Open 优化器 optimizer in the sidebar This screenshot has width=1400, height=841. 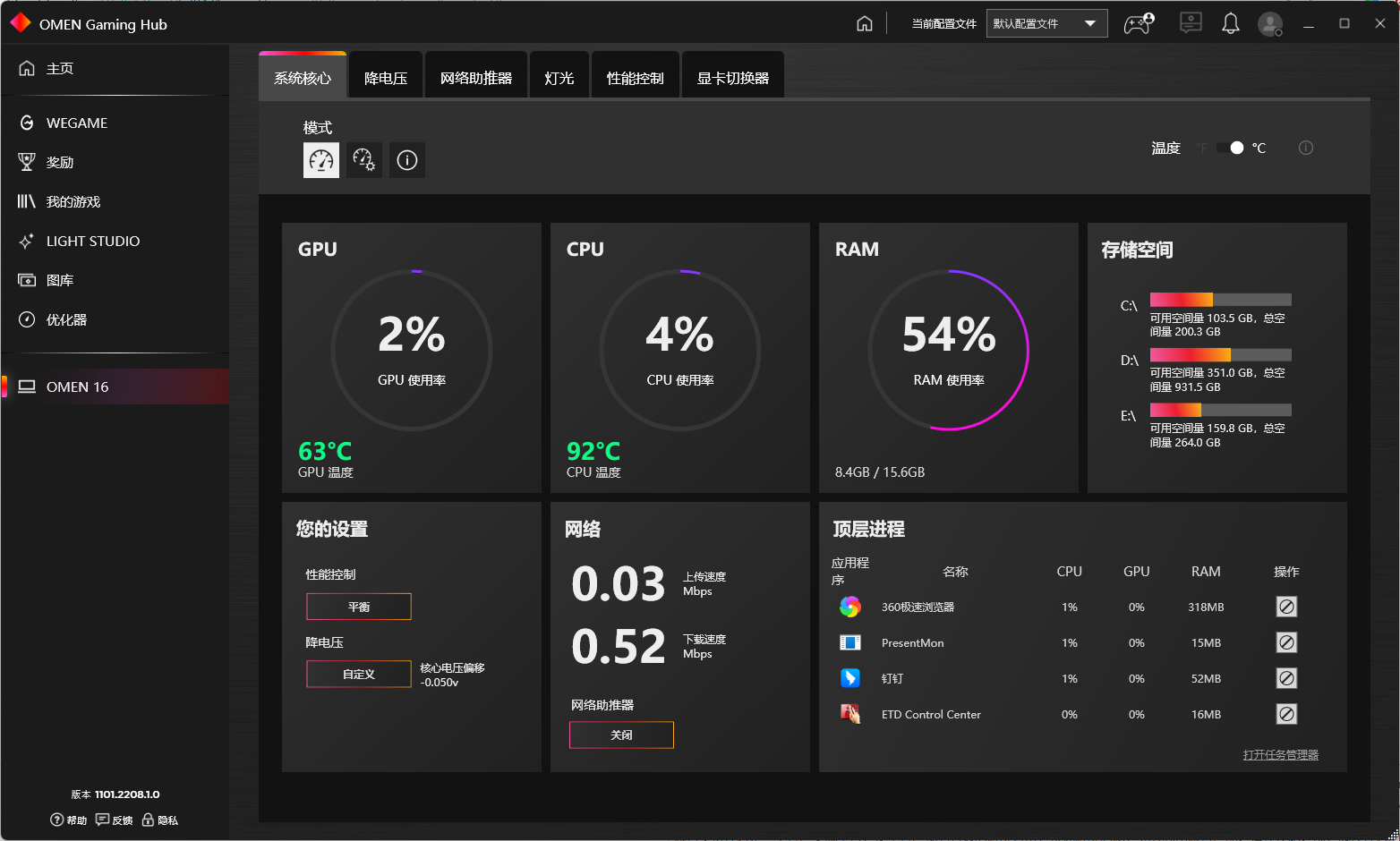(115, 319)
